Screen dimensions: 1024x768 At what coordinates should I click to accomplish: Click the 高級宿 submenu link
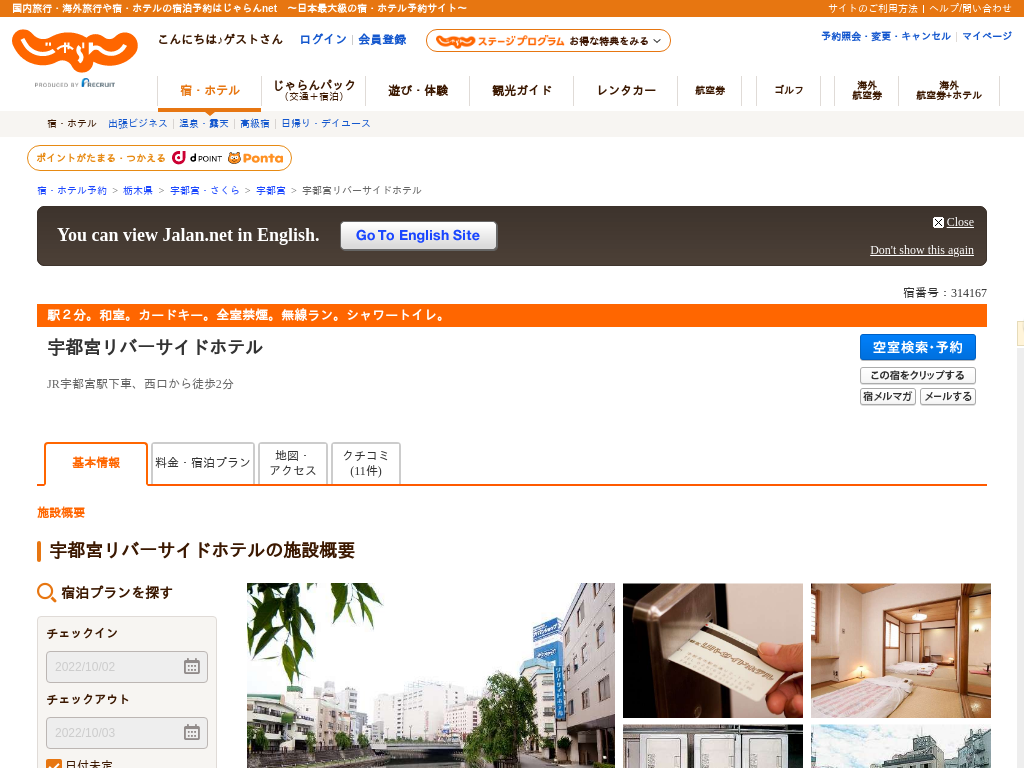coord(255,123)
